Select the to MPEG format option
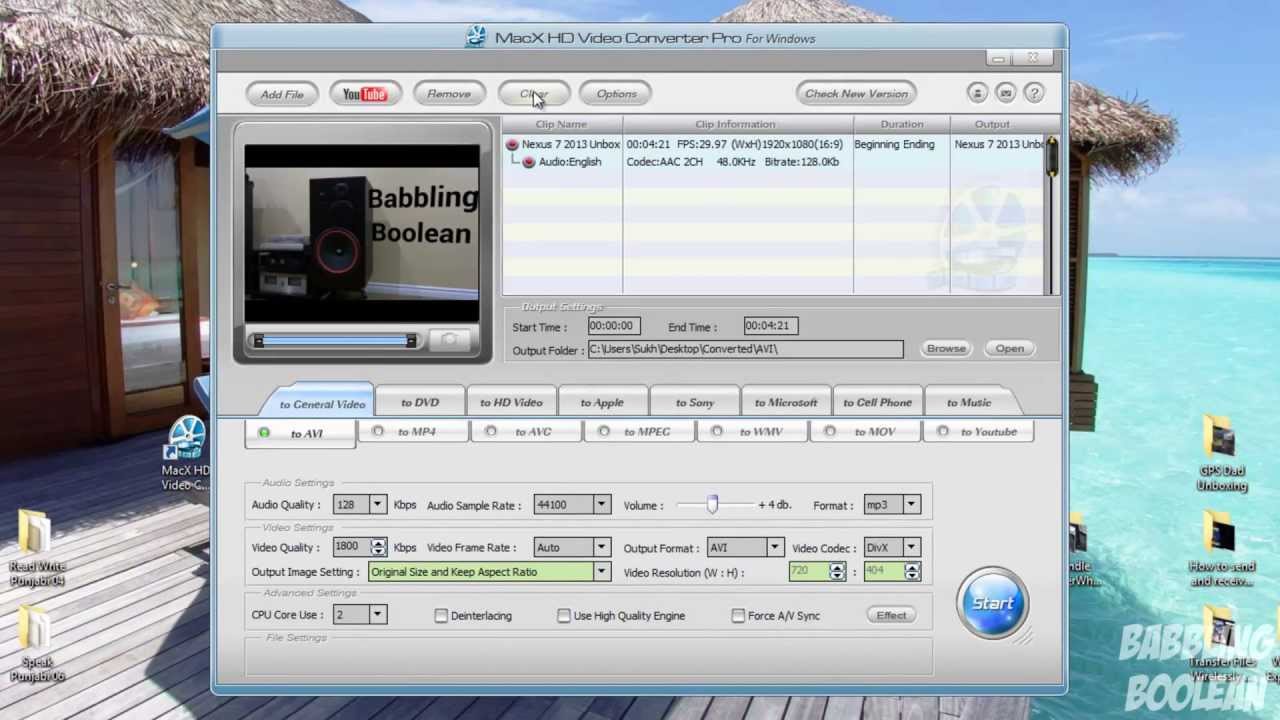 point(639,432)
